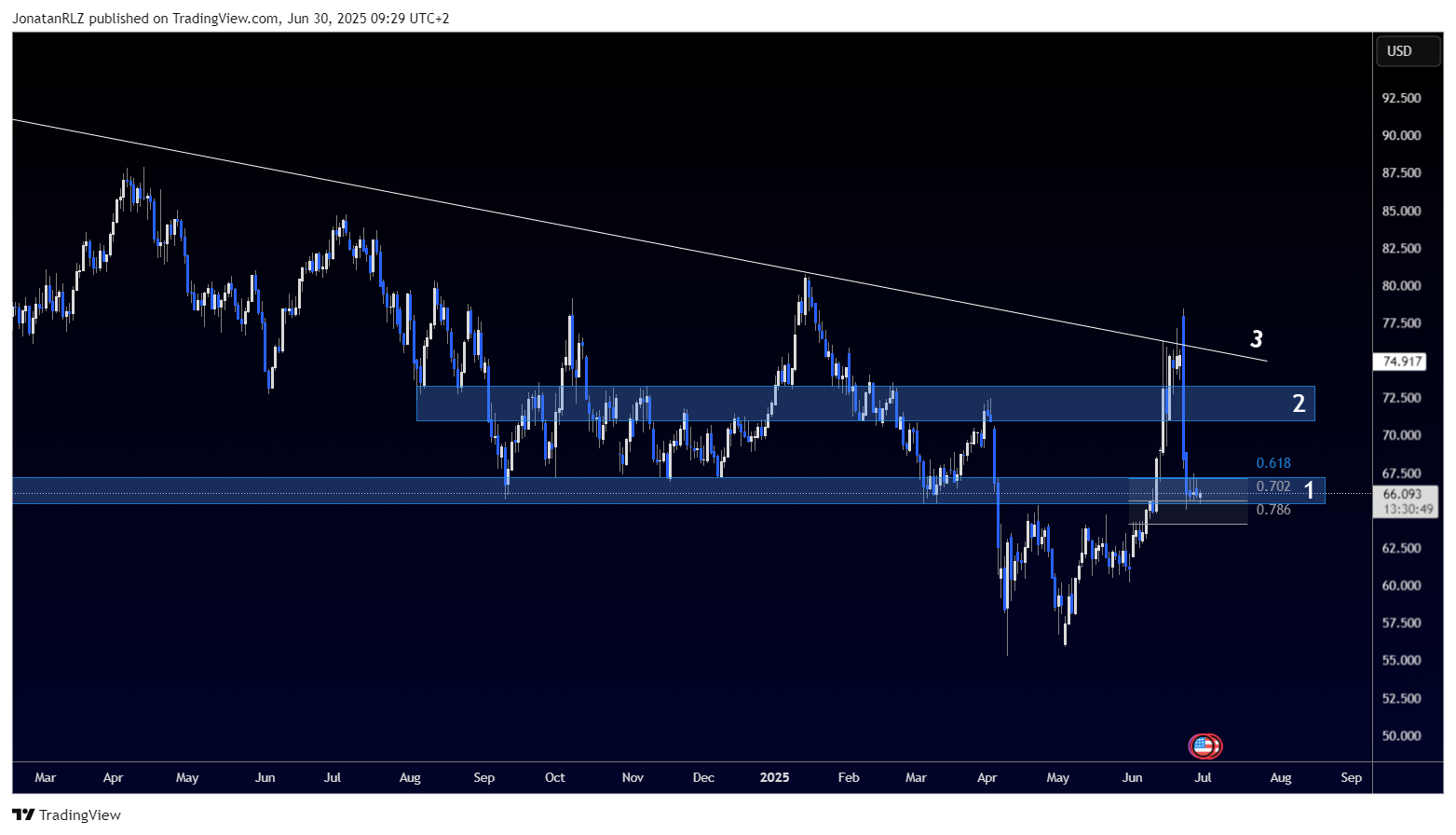This screenshot has height=835, width=1456.
Task: Click the current price label 66.093
Action: point(1402,495)
